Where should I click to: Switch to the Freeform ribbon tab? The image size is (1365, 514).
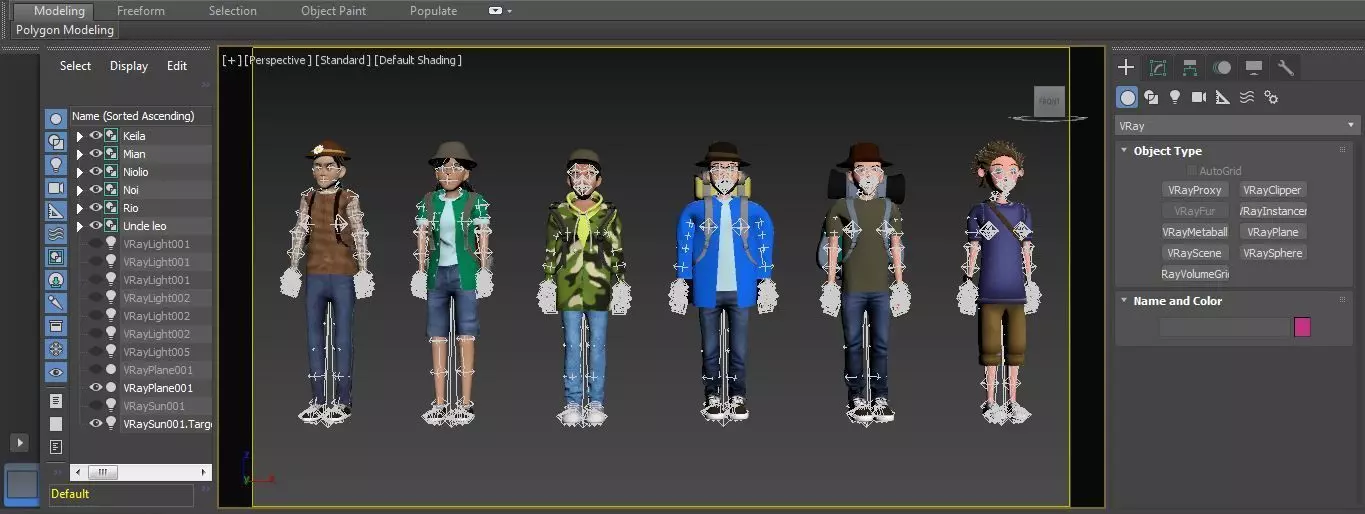click(x=139, y=11)
